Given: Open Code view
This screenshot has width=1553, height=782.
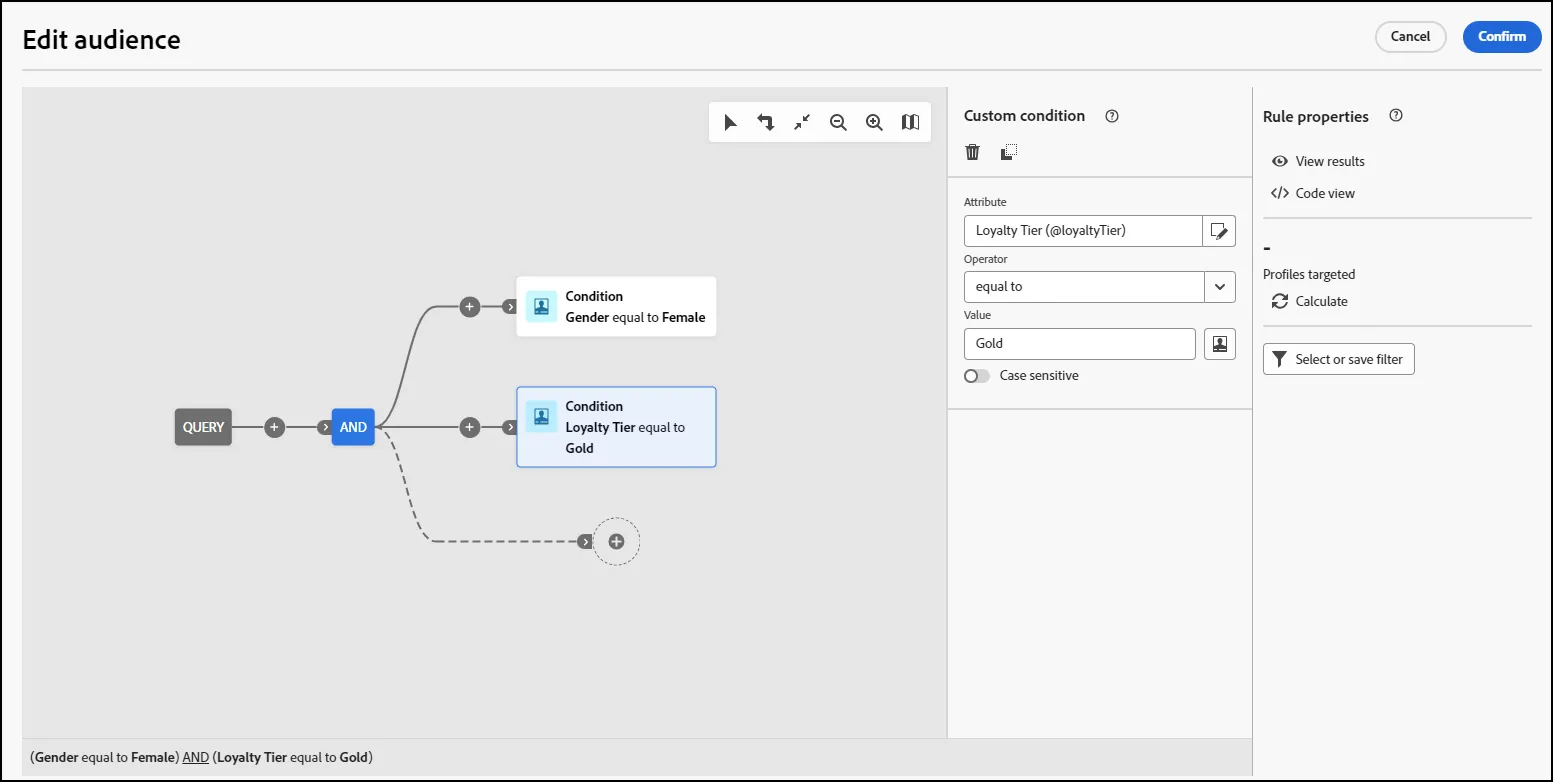Looking at the screenshot, I should [x=1313, y=193].
